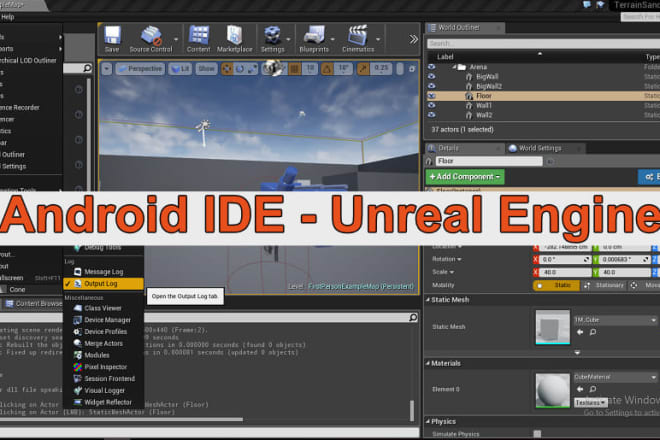Click the World Outliner search field

pyautogui.click(x=543, y=43)
